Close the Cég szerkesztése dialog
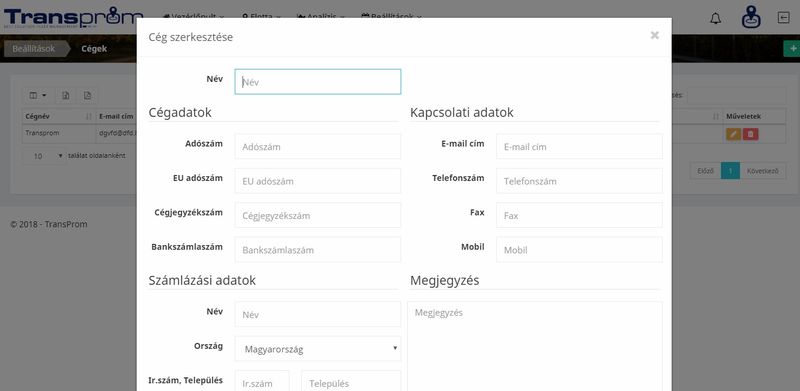 point(655,35)
